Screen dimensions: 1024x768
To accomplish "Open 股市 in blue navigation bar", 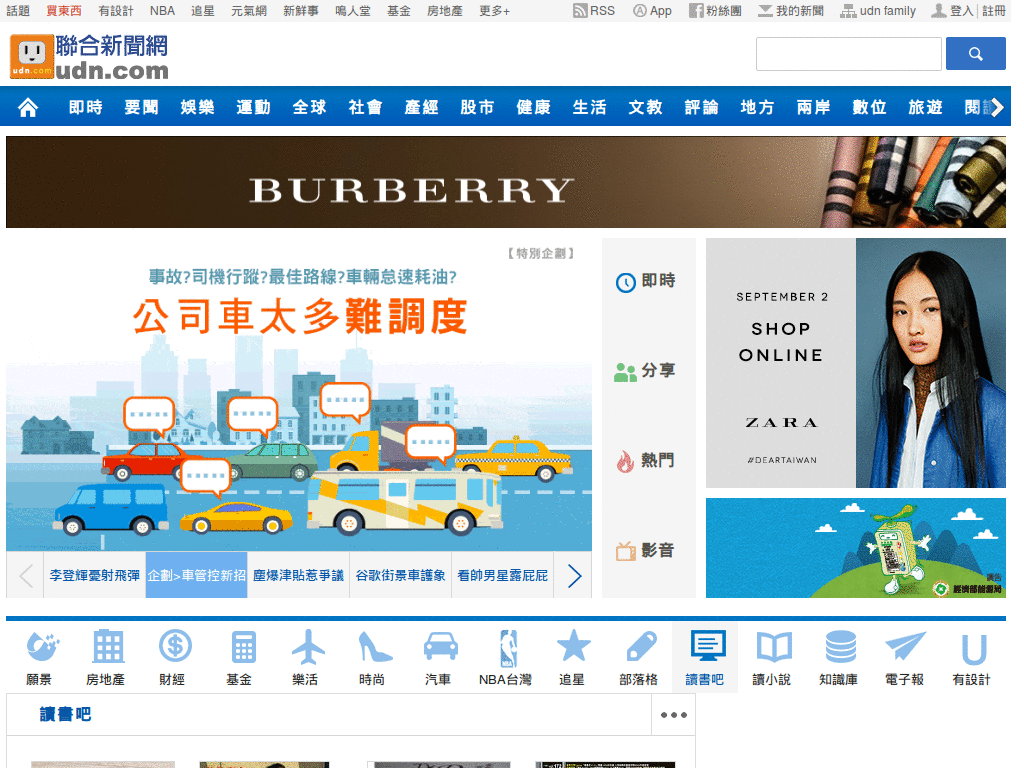I will tap(477, 107).
